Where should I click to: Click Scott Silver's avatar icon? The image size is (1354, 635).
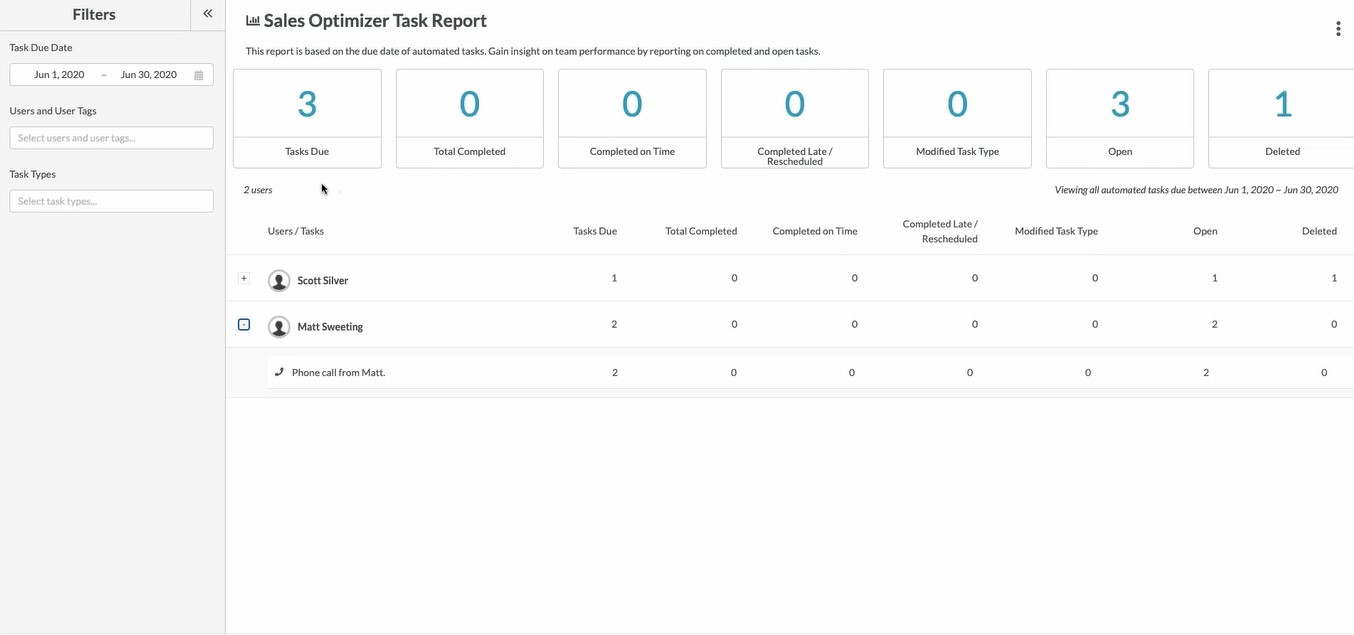click(x=279, y=281)
